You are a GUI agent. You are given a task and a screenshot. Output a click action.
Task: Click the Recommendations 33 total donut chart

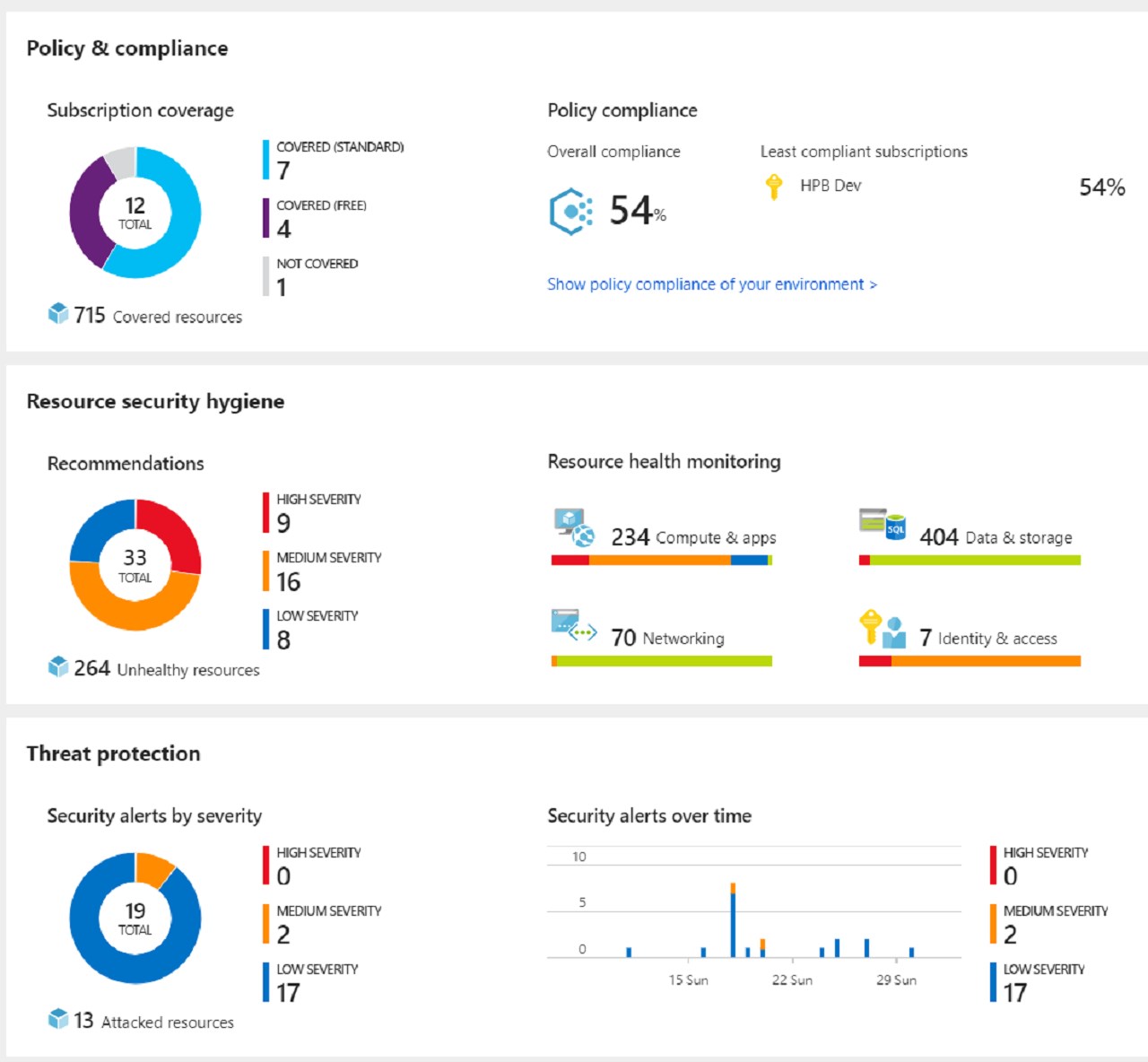(135, 565)
